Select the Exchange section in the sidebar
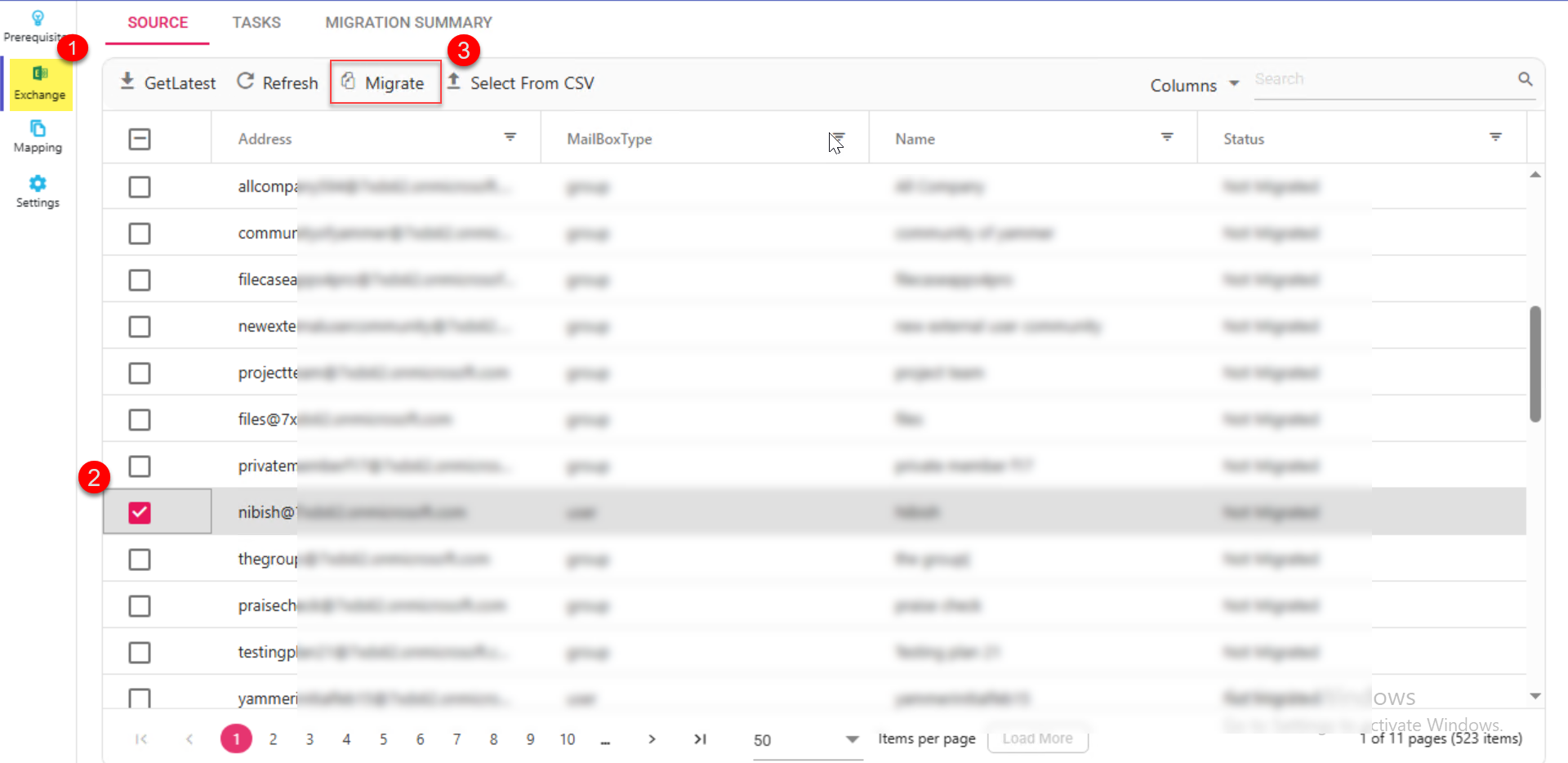The image size is (1568, 763). [39, 82]
